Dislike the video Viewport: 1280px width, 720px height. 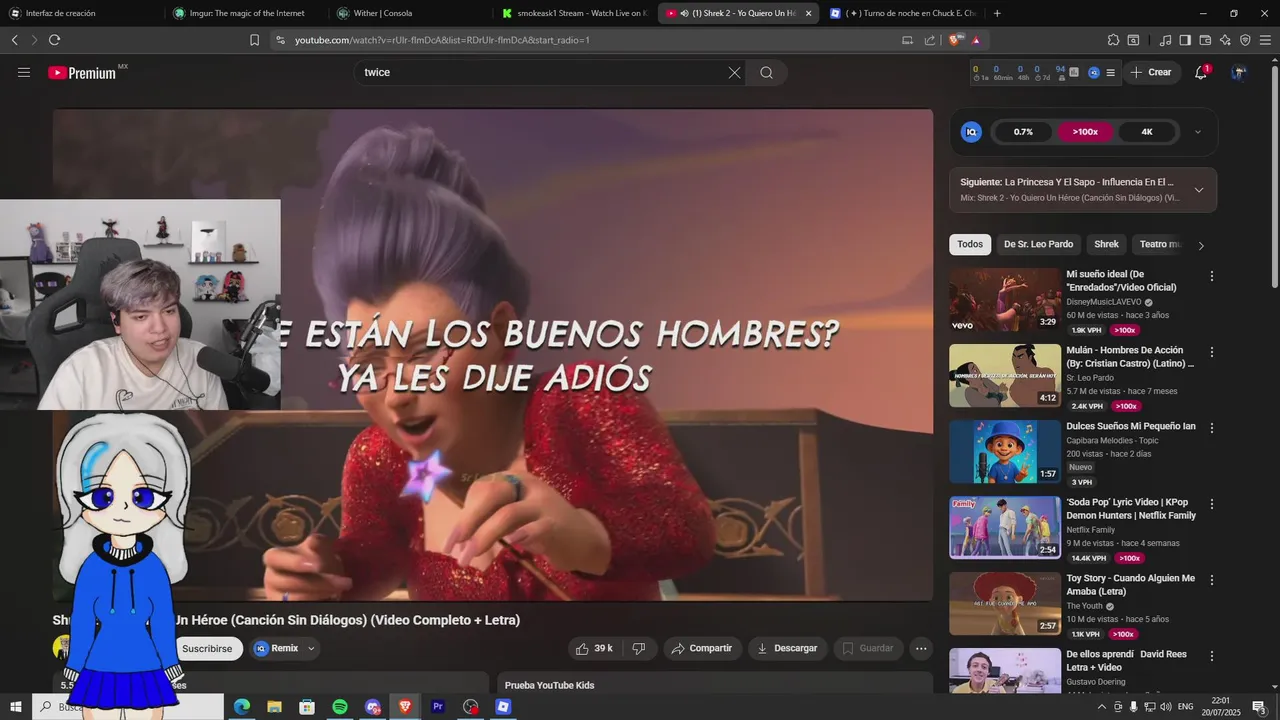(639, 648)
